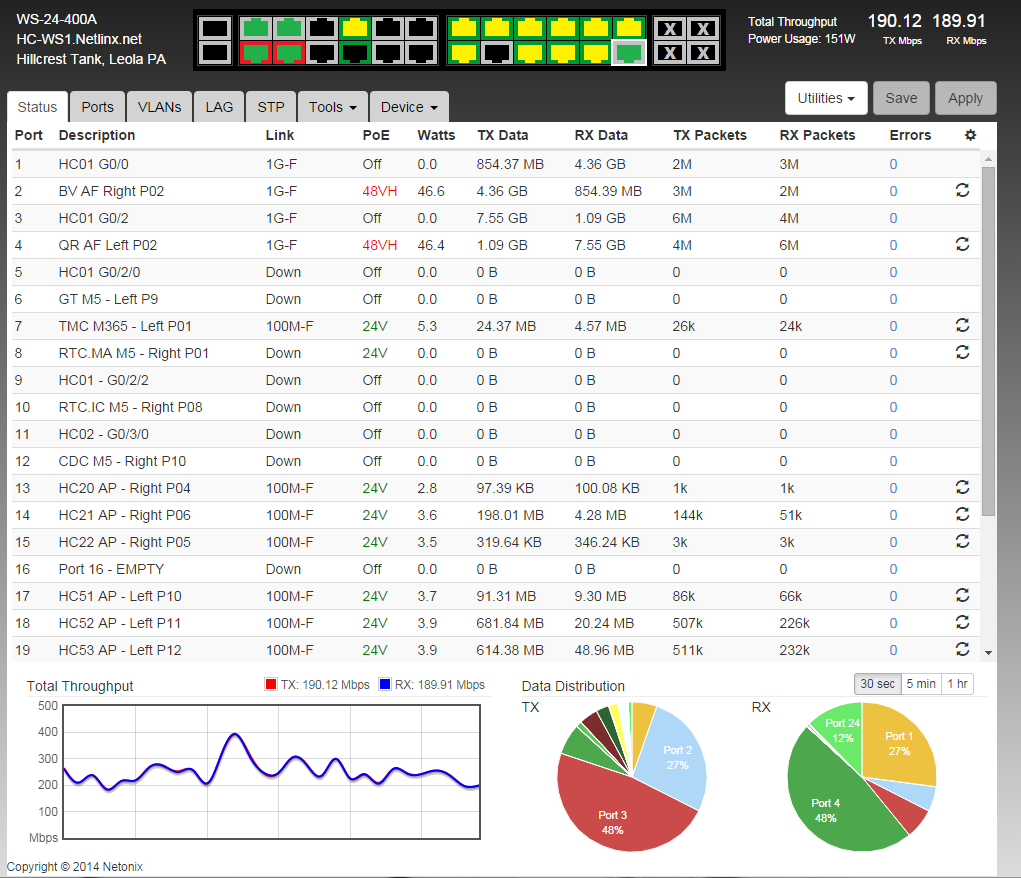Switch to the STP tab
The width and height of the screenshot is (1021, 878).
coord(270,107)
